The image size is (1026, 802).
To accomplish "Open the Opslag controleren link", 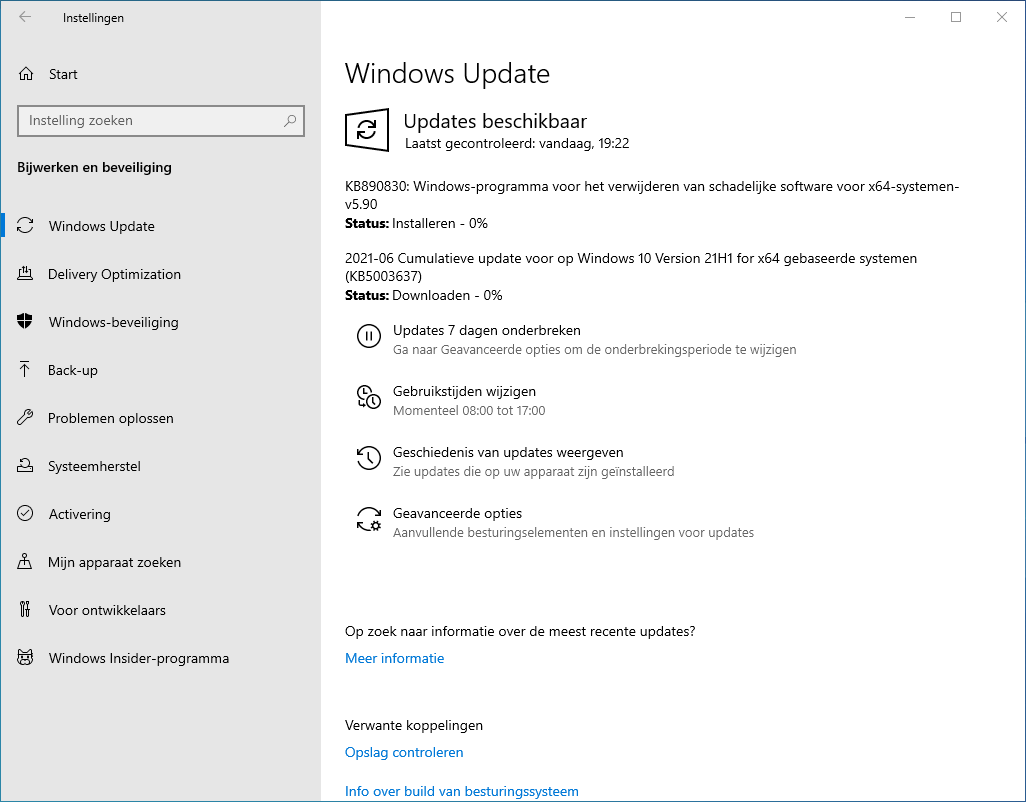I will [404, 752].
